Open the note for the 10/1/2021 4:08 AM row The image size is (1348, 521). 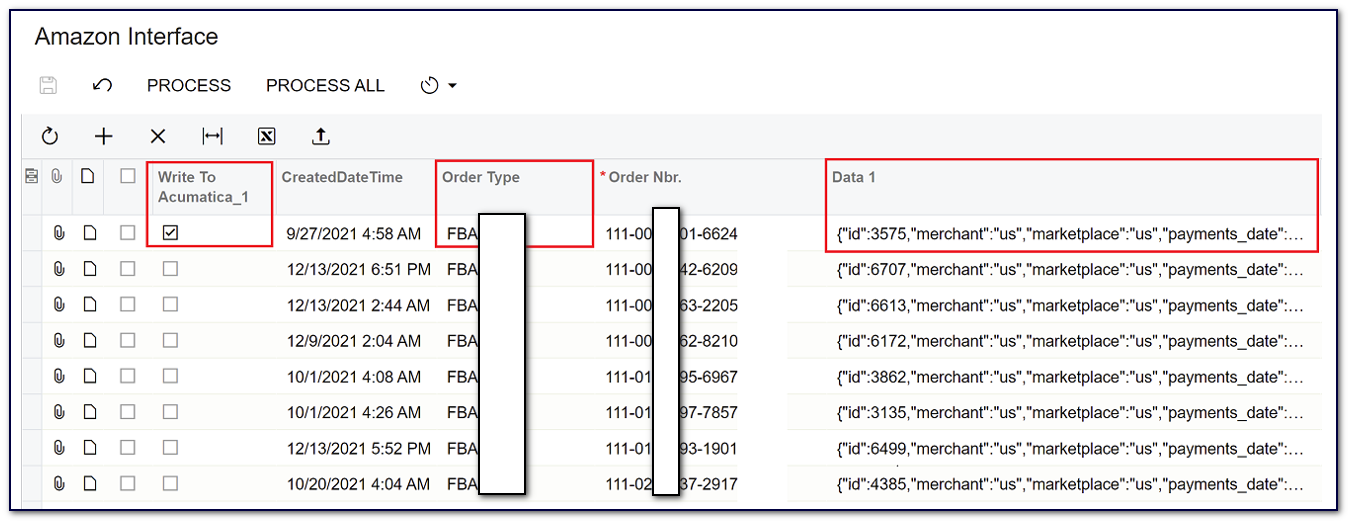tap(89, 376)
